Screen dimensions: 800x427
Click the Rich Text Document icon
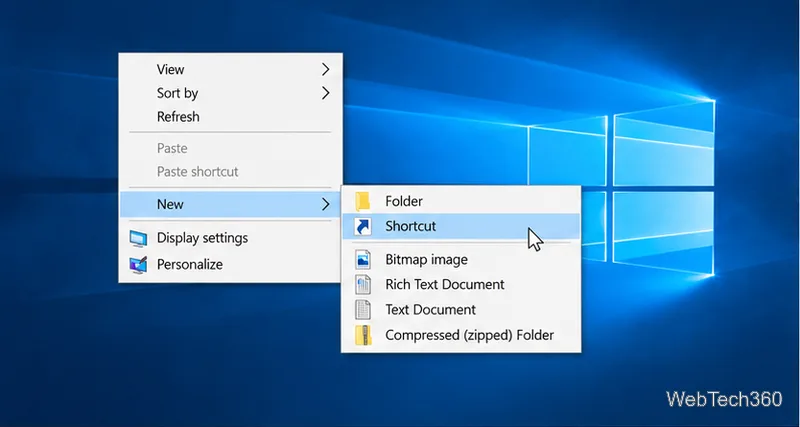[x=363, y=284]
